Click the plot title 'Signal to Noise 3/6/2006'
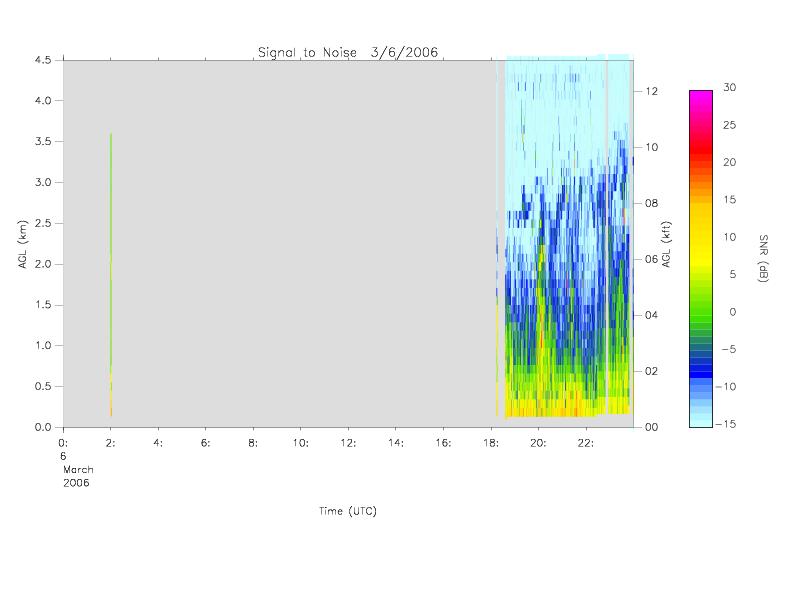791x611 pixels. 348,52
